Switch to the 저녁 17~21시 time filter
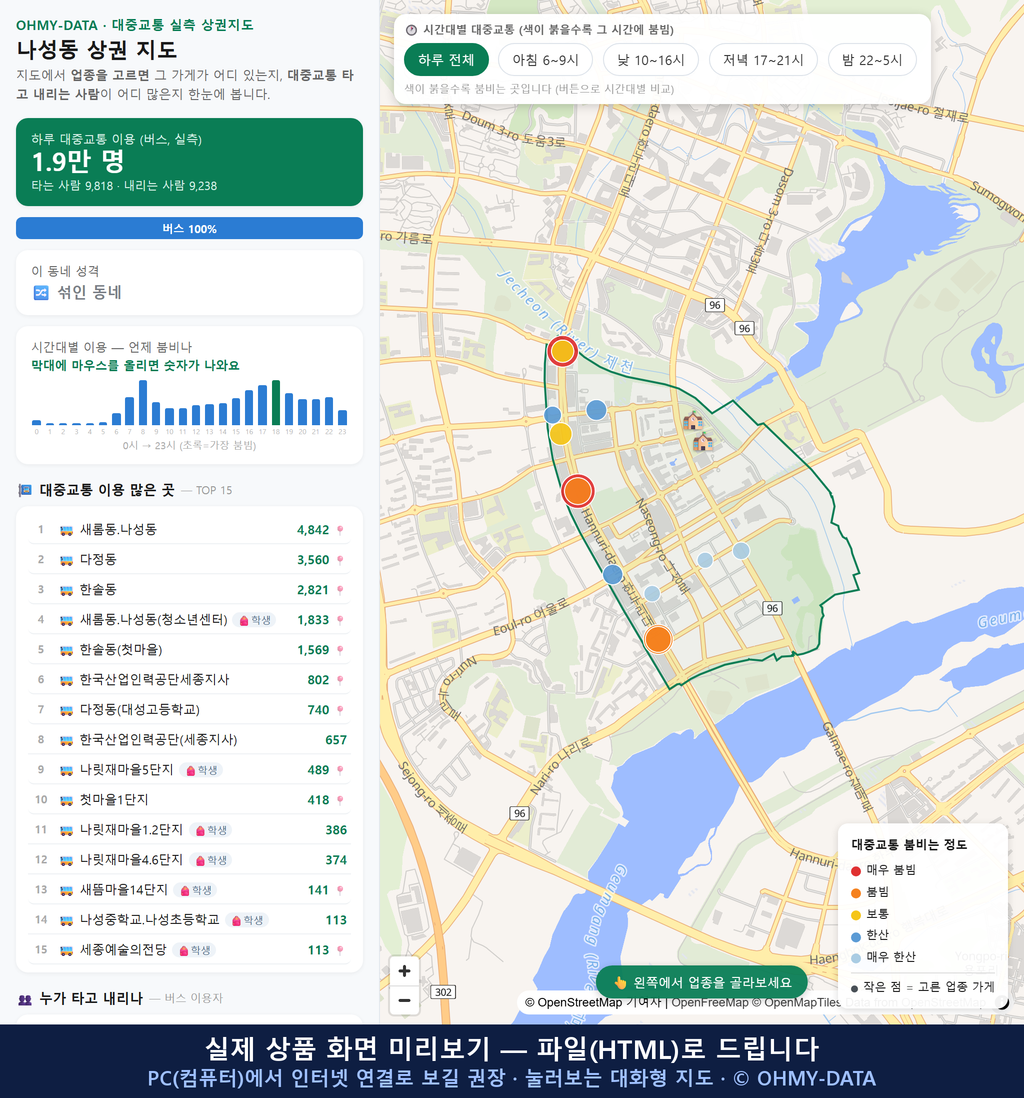 [x=763, y=60]
